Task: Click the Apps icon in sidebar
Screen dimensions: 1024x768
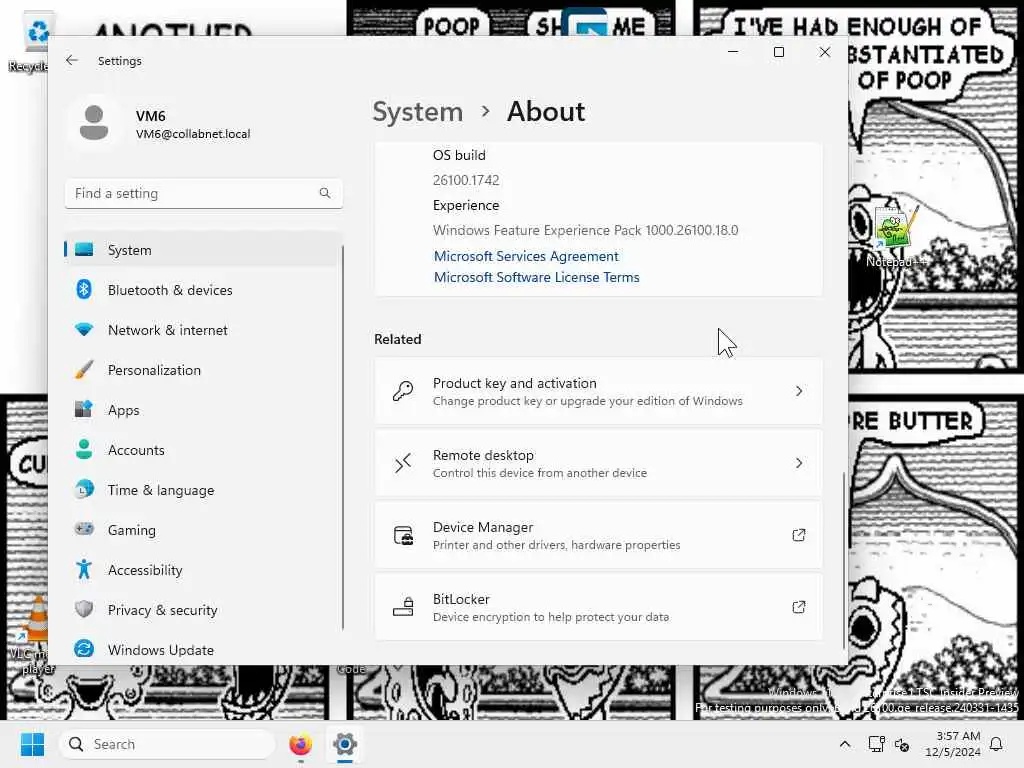Action: coord(84,409)
